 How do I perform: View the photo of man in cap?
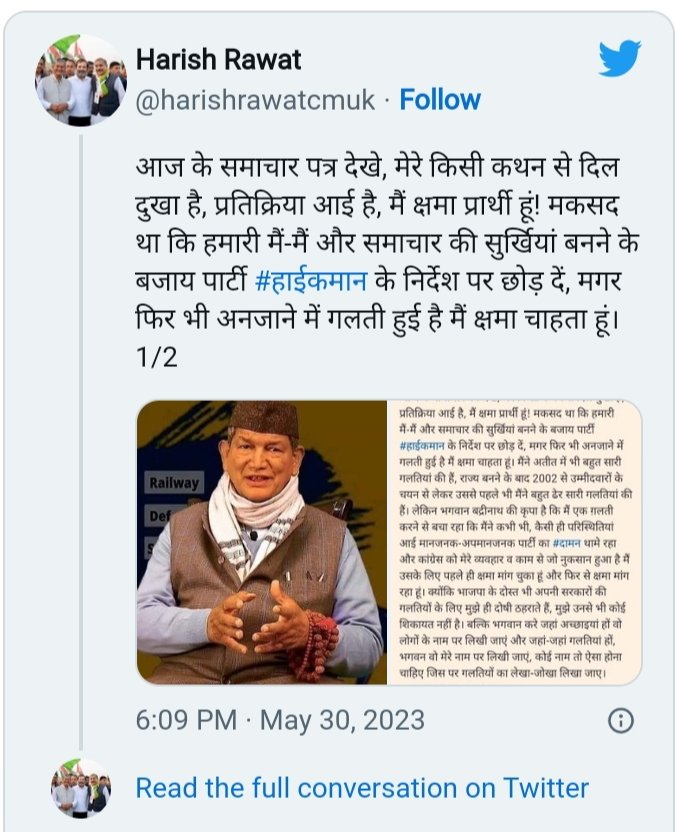coord(262,542)
